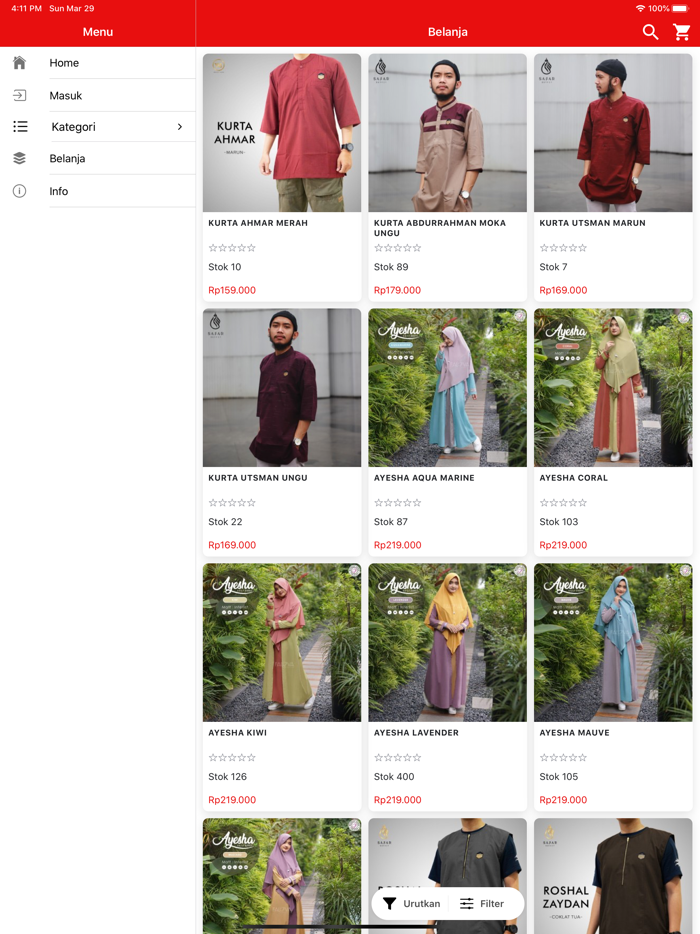Image resolution: width=700 pixels, height=934 pixels.
Task: Click the KURTA ABDURRAHMAN MOKA UNGU title
Action: click(x=440, y=228)
